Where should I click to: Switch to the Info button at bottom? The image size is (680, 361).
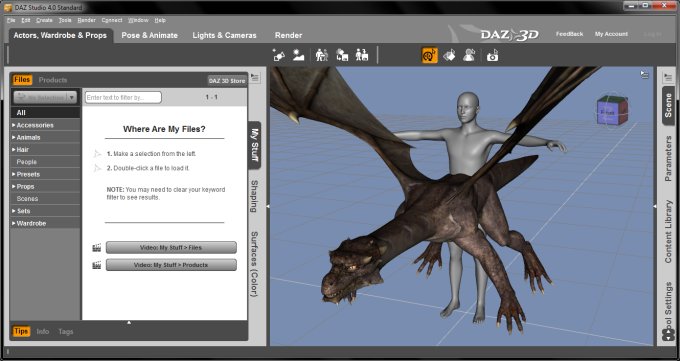(x=42, y=331)
